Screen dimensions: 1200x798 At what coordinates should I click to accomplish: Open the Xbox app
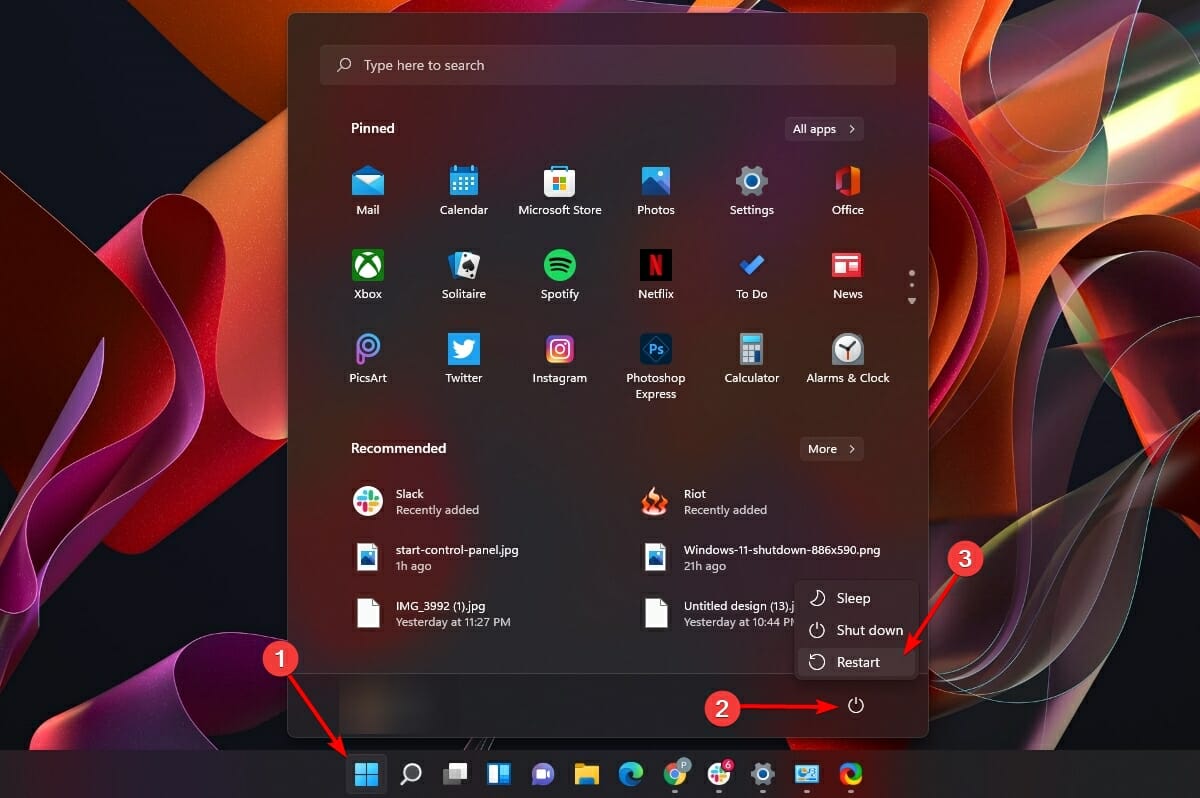pos(367,274)
